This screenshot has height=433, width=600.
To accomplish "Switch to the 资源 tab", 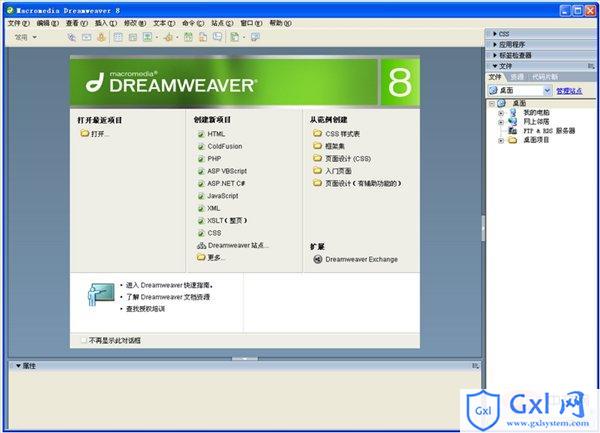I will click(517, 77).
